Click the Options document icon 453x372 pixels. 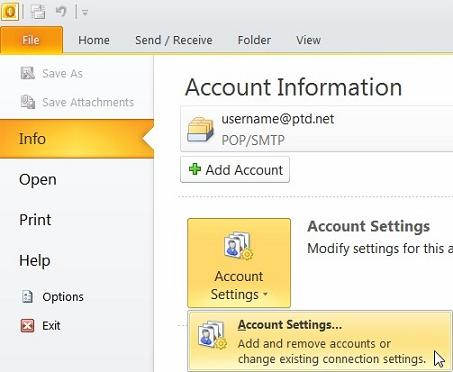point(27,296)
